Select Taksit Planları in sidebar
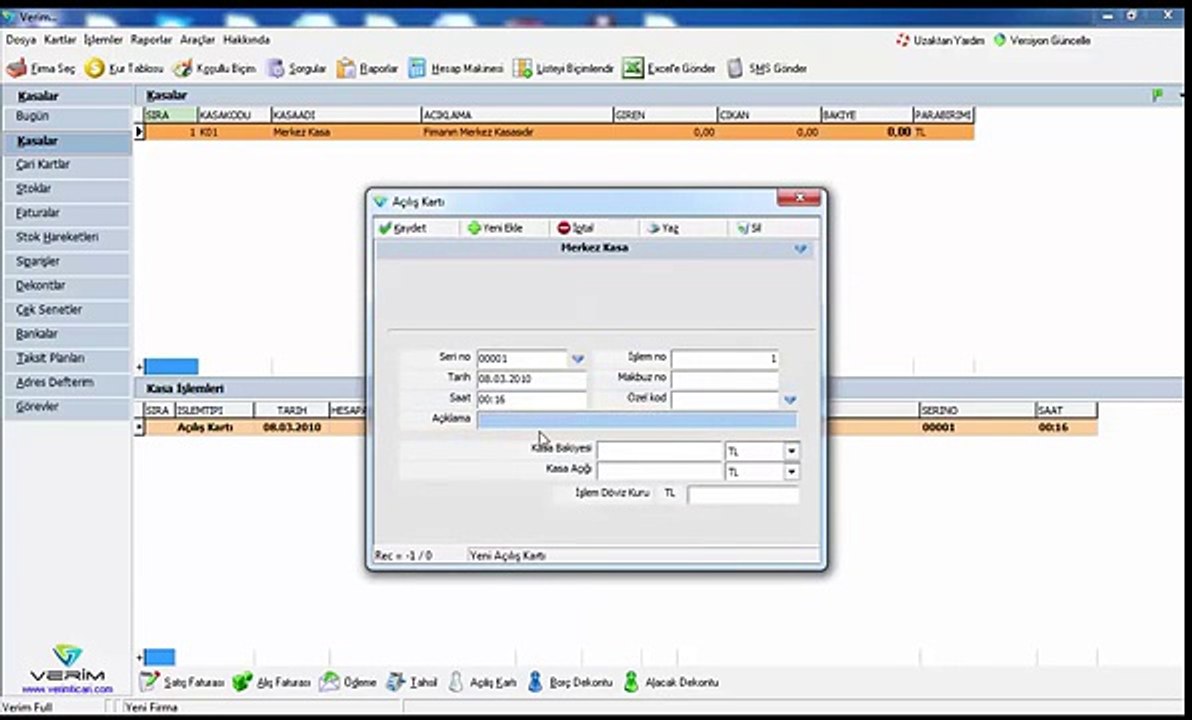Image resolution: width=1192 pixels, height=720 pixels. click(x=67, y=359)
